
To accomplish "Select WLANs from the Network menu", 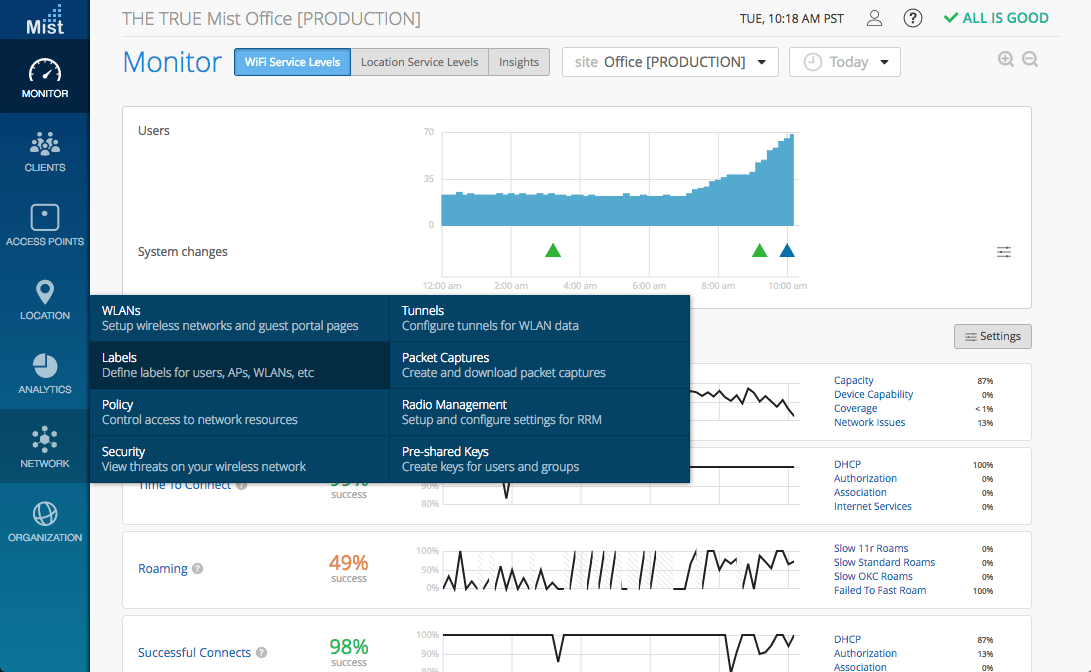I will pyautogui.click(x=239, y=318).
